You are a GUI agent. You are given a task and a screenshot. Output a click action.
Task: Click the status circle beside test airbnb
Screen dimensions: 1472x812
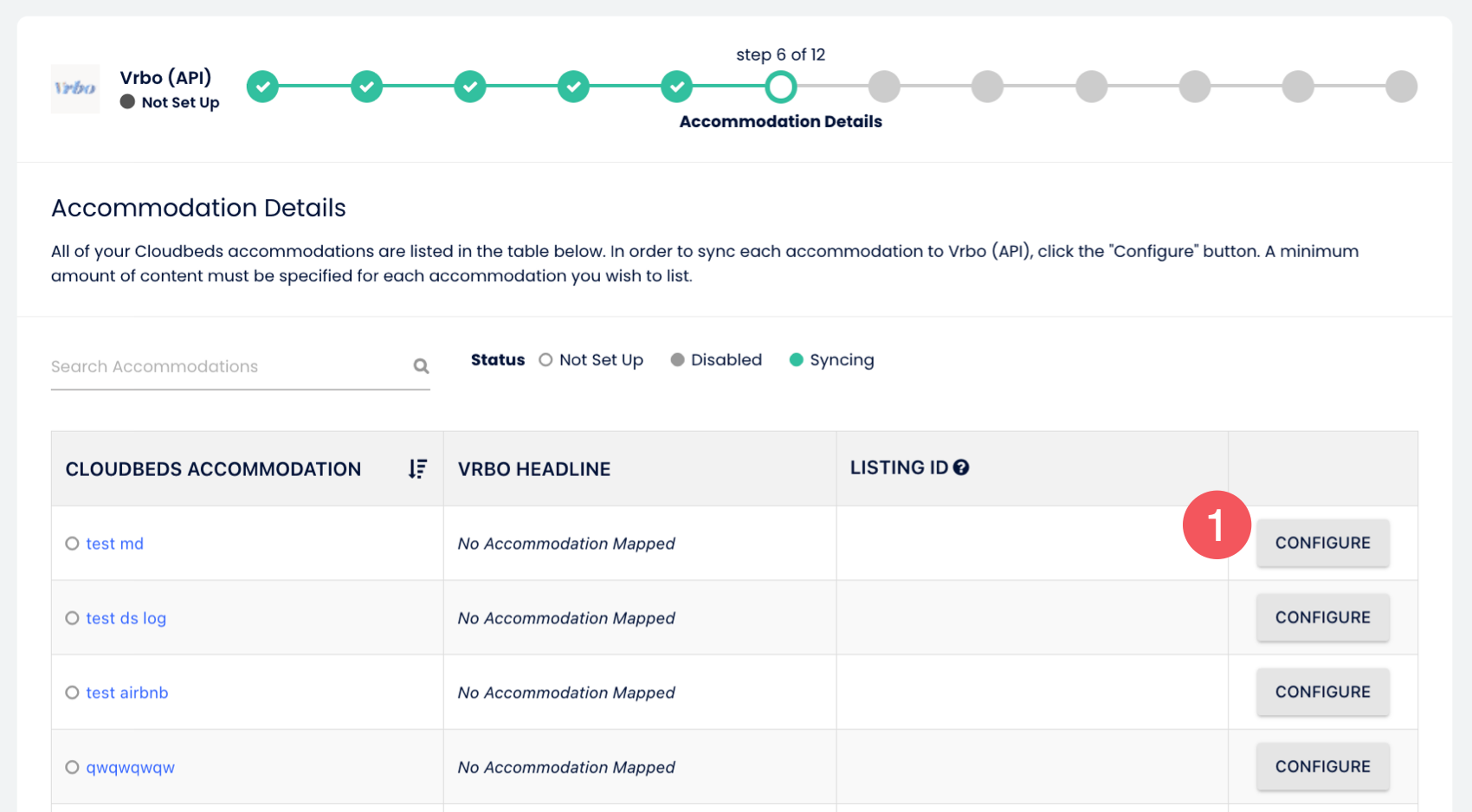[72, 693]
